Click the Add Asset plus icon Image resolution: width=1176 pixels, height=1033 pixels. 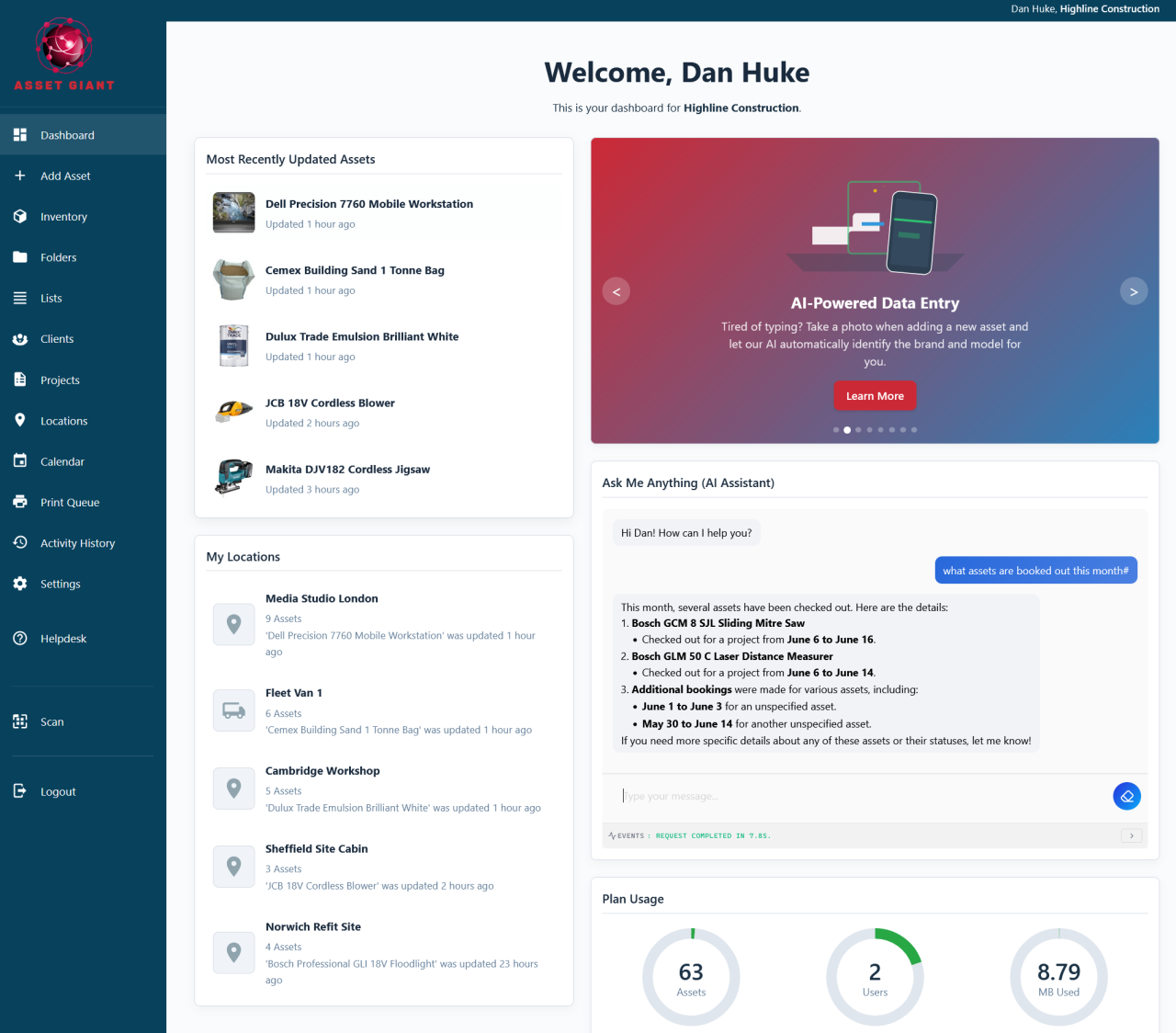tap(20, 176)
